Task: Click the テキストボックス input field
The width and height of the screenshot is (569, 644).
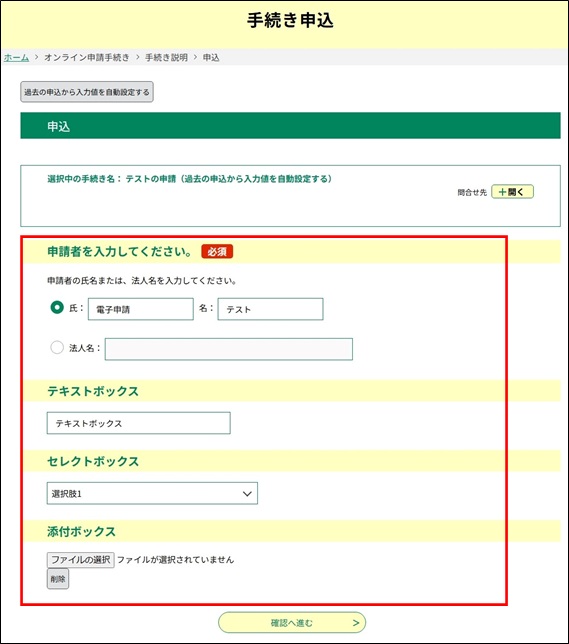Action: pos(138,423)
